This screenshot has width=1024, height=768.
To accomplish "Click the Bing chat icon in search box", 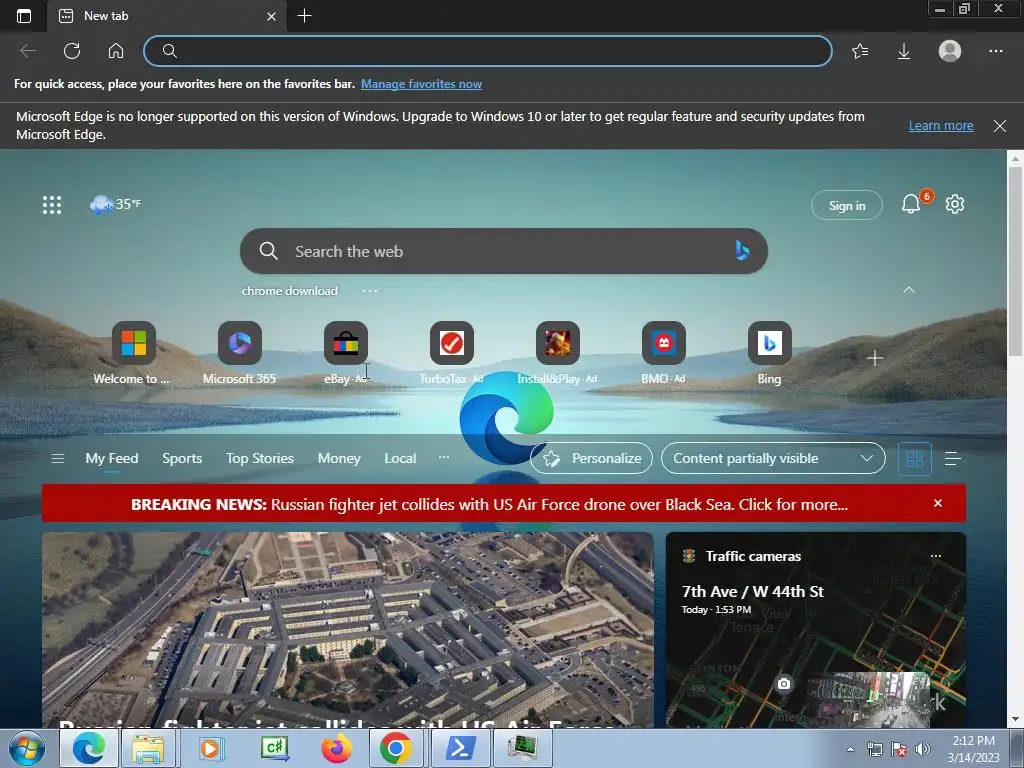I will pos(742,251).
